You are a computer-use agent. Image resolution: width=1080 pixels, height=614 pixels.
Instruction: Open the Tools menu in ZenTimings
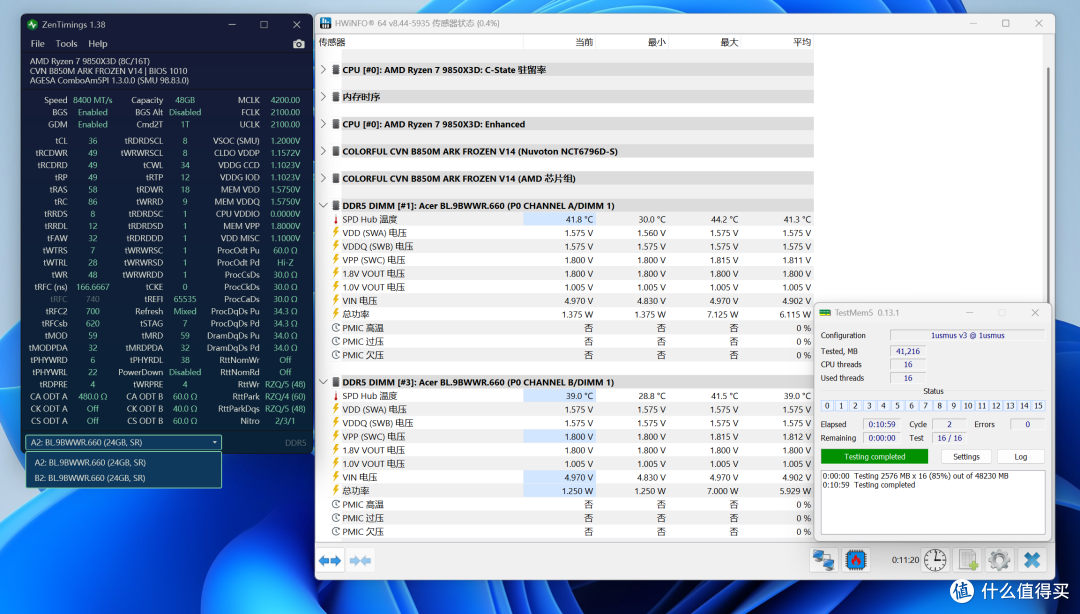coord(66,43)
